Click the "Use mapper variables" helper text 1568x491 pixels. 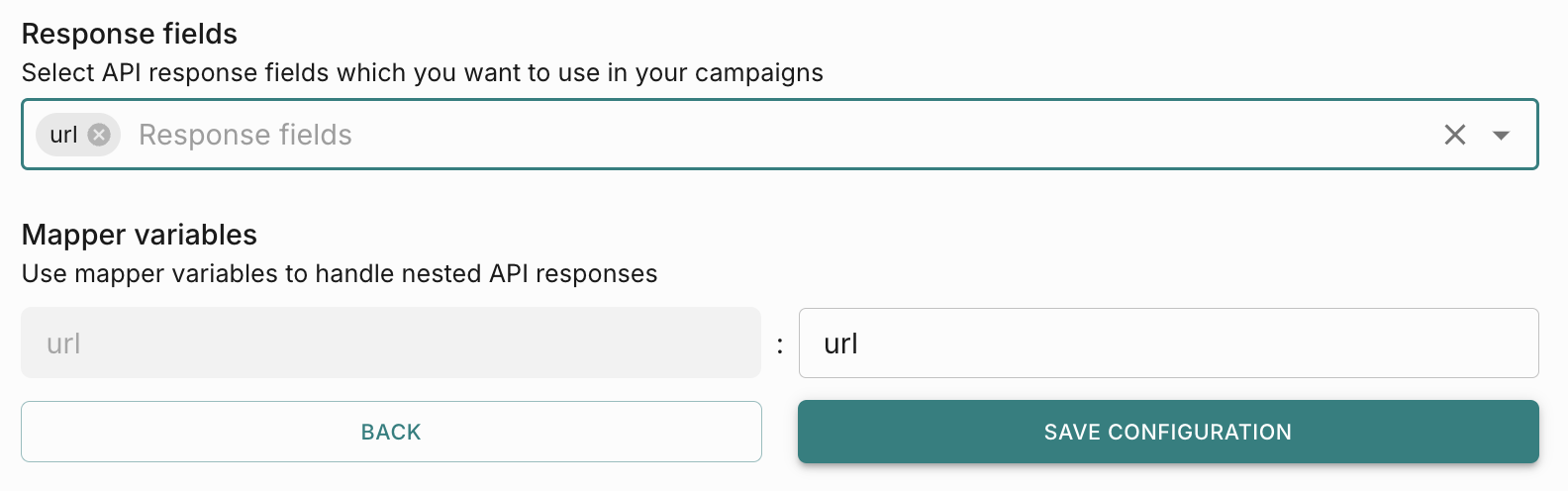point(198,274)
